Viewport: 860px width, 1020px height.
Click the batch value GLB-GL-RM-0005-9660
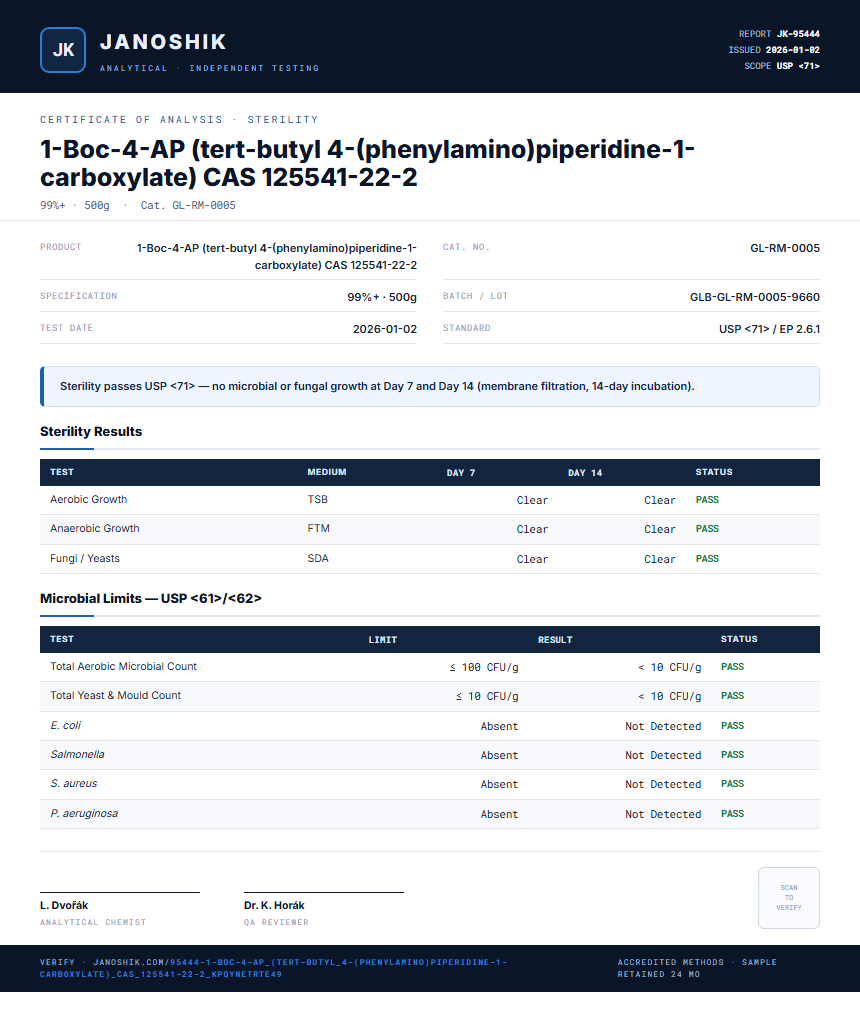click(755, 297)
